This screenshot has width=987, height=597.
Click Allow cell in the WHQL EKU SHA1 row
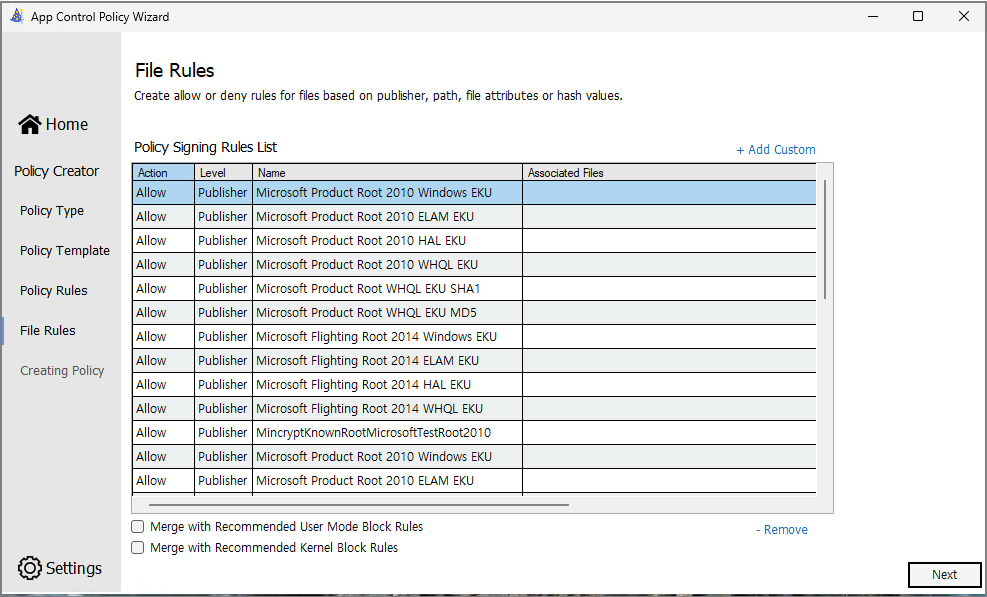(163, 288)
